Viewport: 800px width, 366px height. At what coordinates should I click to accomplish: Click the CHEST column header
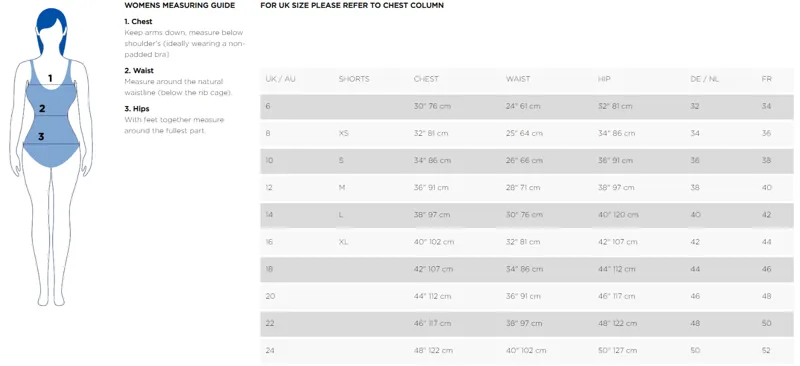pyautogui.click(x=426, y=79)
